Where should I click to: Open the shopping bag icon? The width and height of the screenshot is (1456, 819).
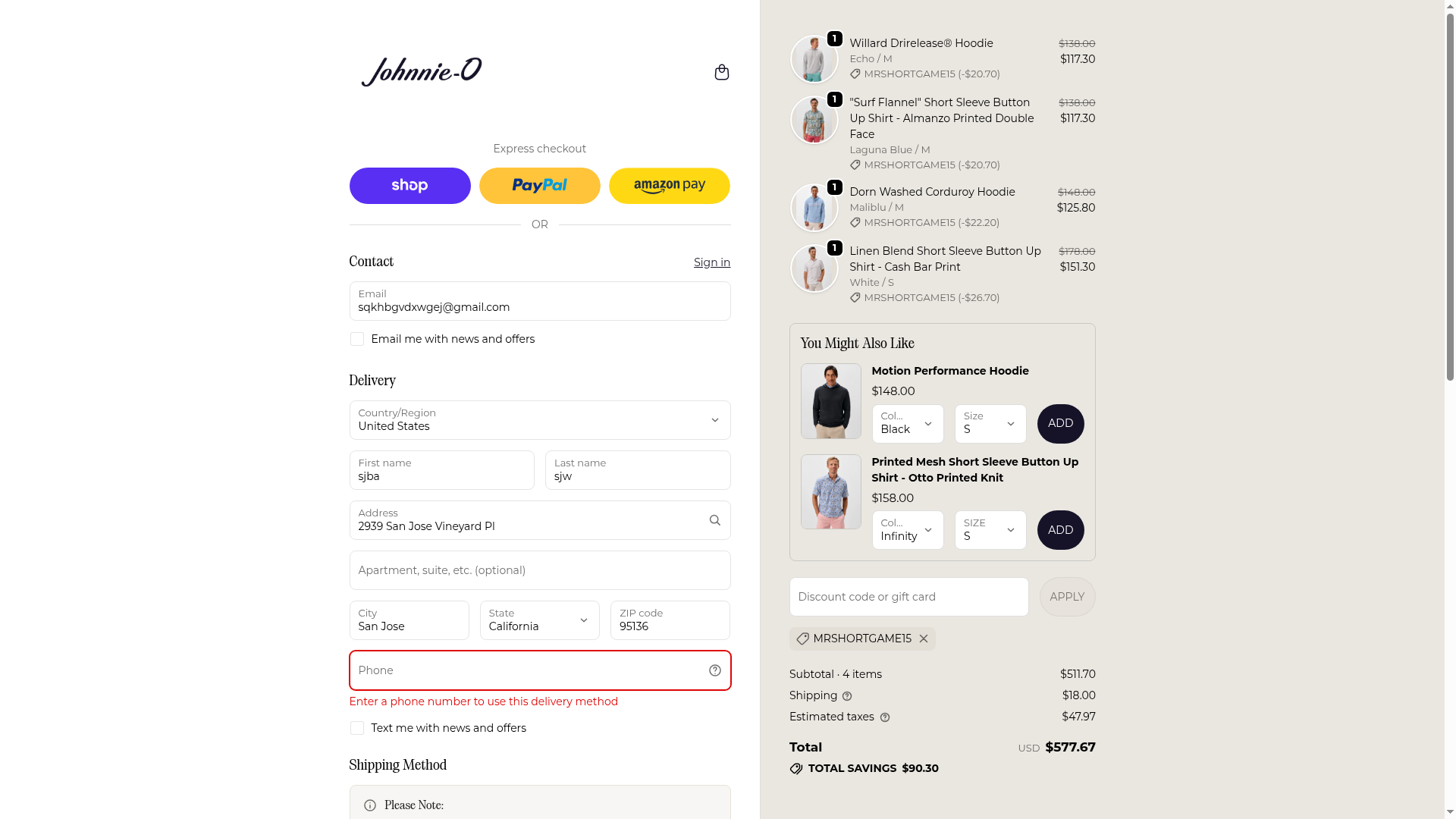coord(722,72)
